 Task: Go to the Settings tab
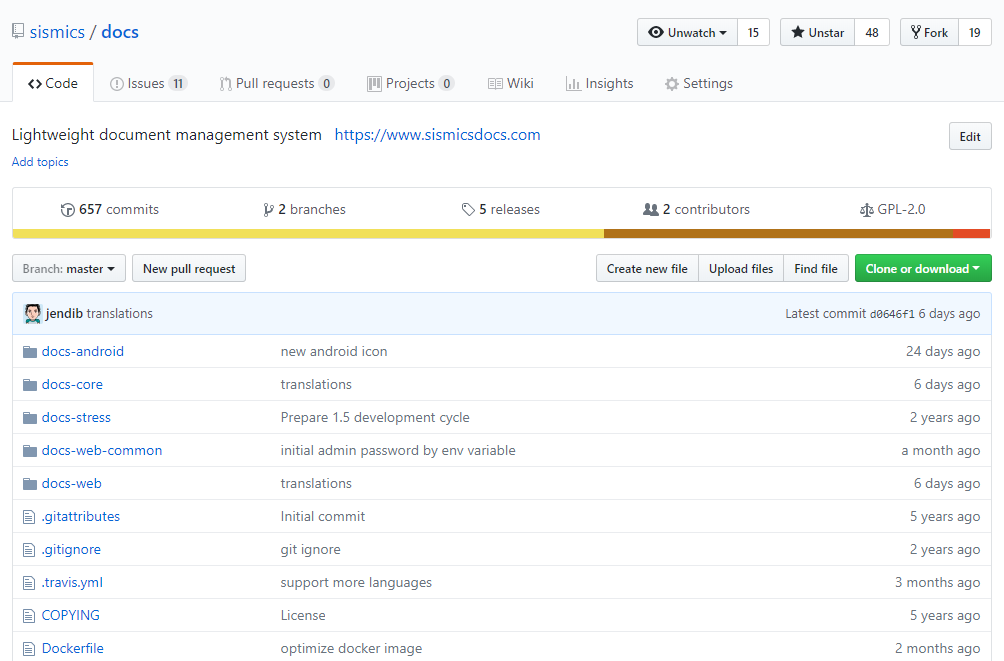(x=699, y=84)
